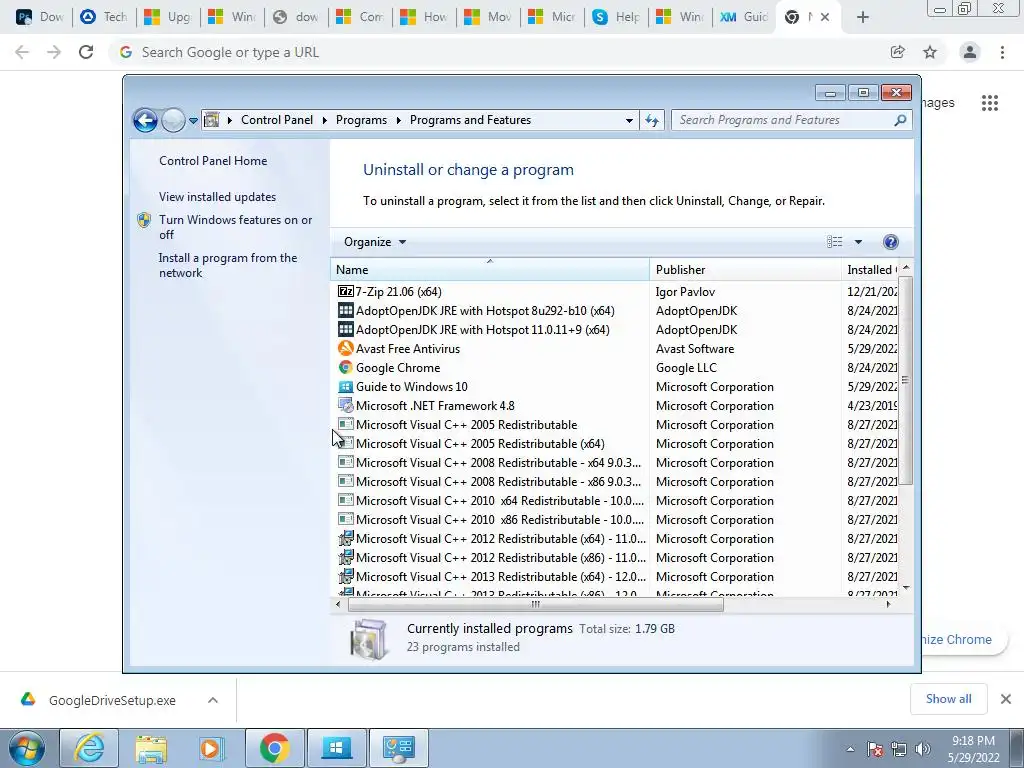Sort by the Publisher column header
The width and height of the screenshot is (1024, 768).
coord(745,270)
